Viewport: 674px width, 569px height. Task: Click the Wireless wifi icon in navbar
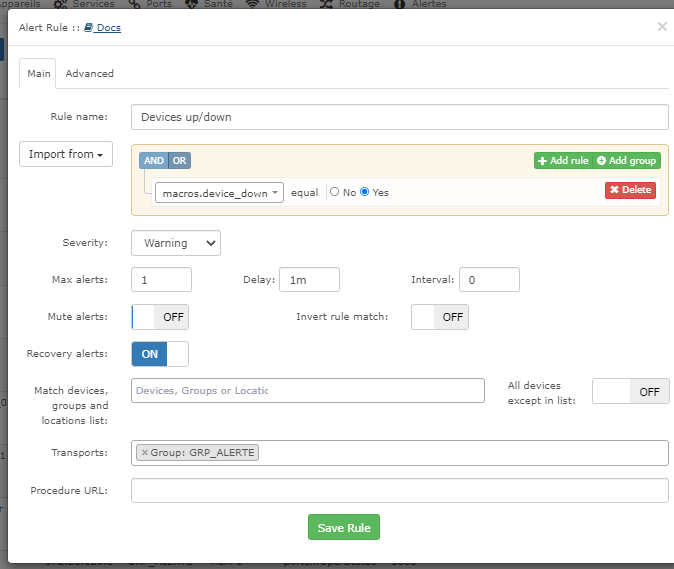tap(252, 4)
